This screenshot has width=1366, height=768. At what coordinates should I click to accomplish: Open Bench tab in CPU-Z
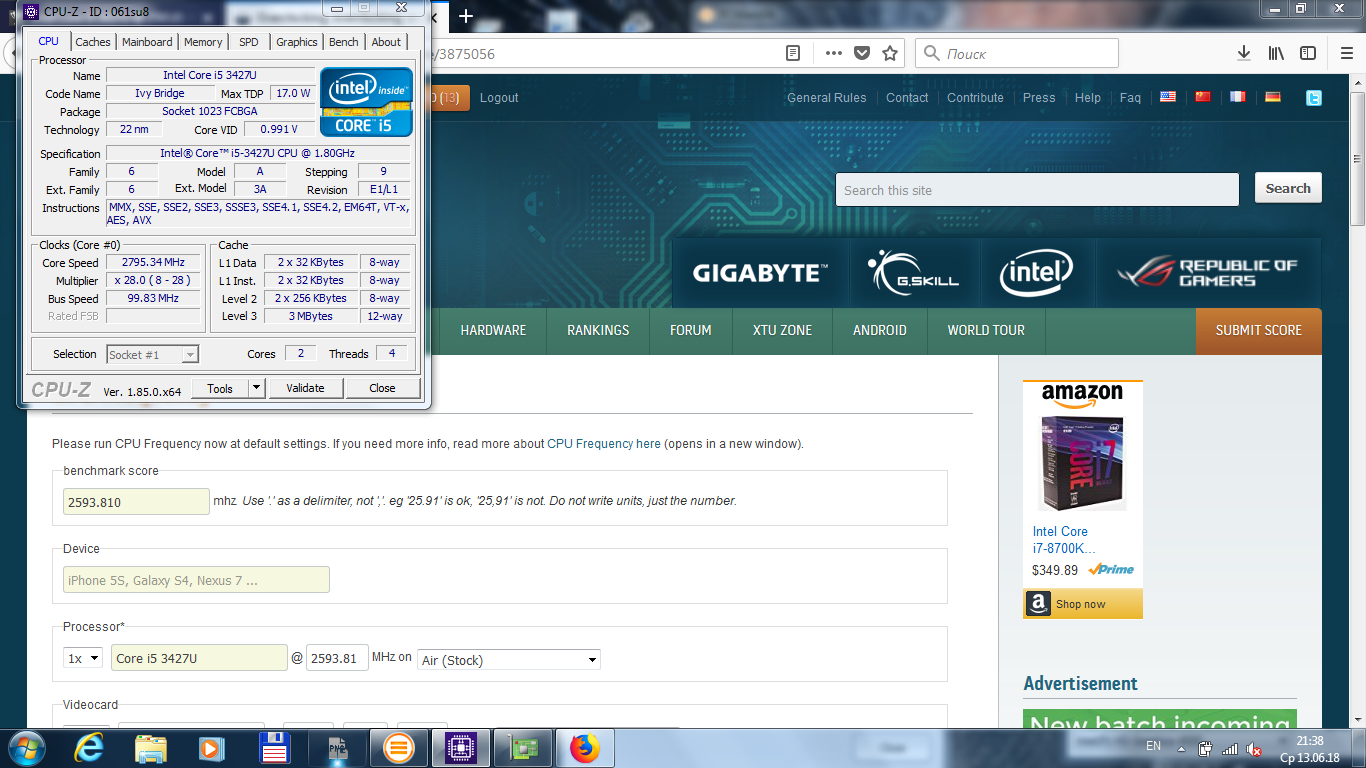coord(344,42)
